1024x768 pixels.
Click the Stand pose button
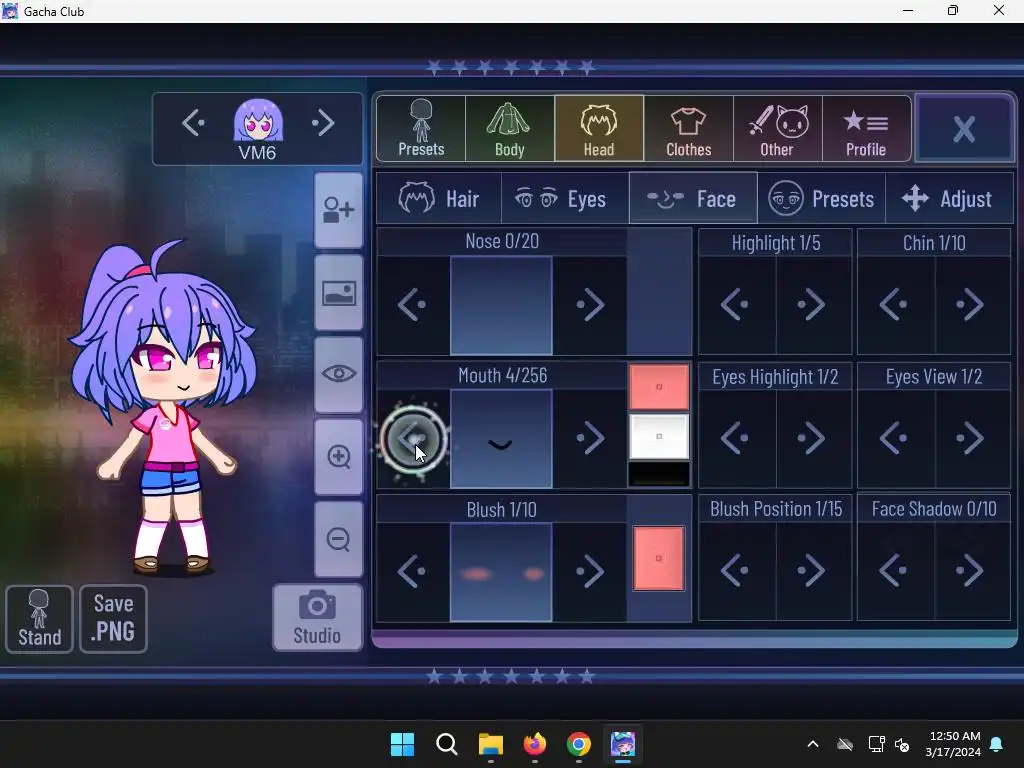(x=39, y=619)
